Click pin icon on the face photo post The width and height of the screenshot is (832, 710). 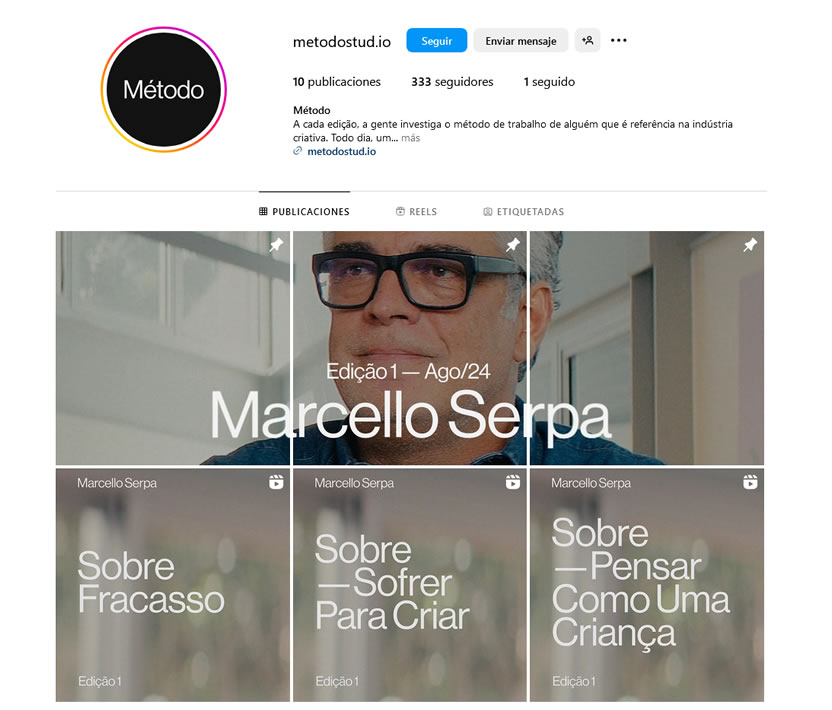pos(513,245)
